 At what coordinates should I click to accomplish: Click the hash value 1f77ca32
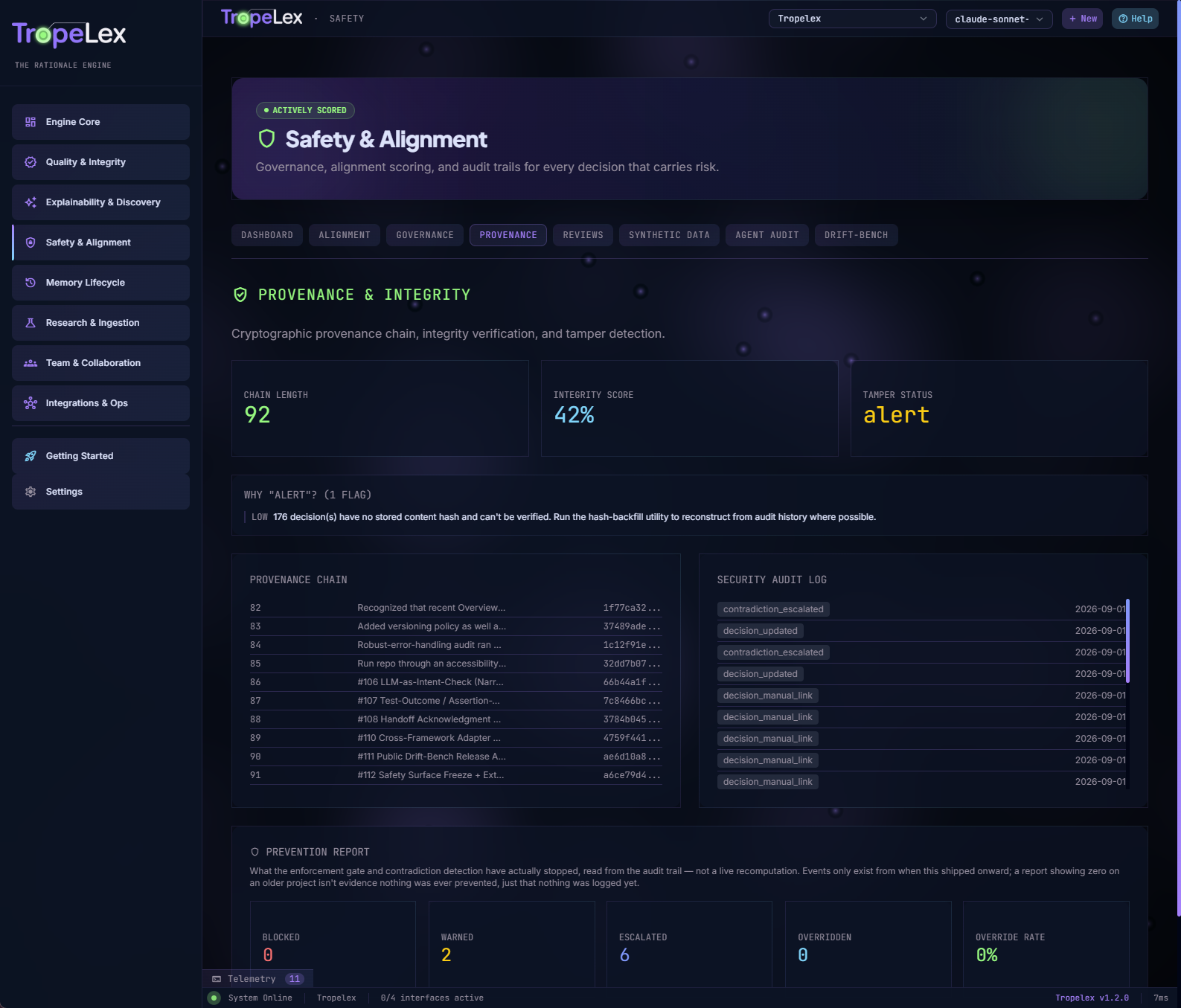tap(631, 608)
